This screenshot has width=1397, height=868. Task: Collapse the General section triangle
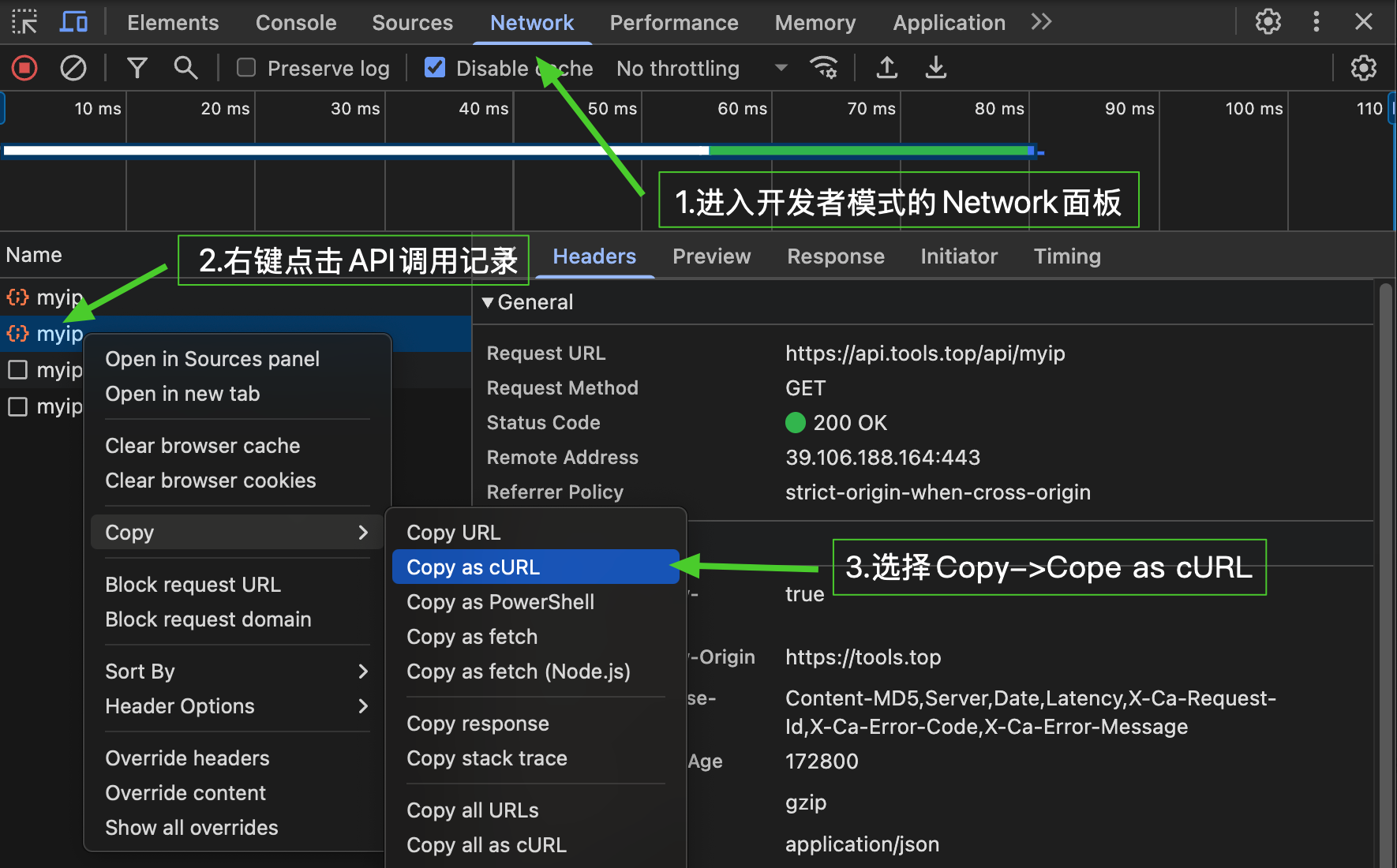pos(488,302)
